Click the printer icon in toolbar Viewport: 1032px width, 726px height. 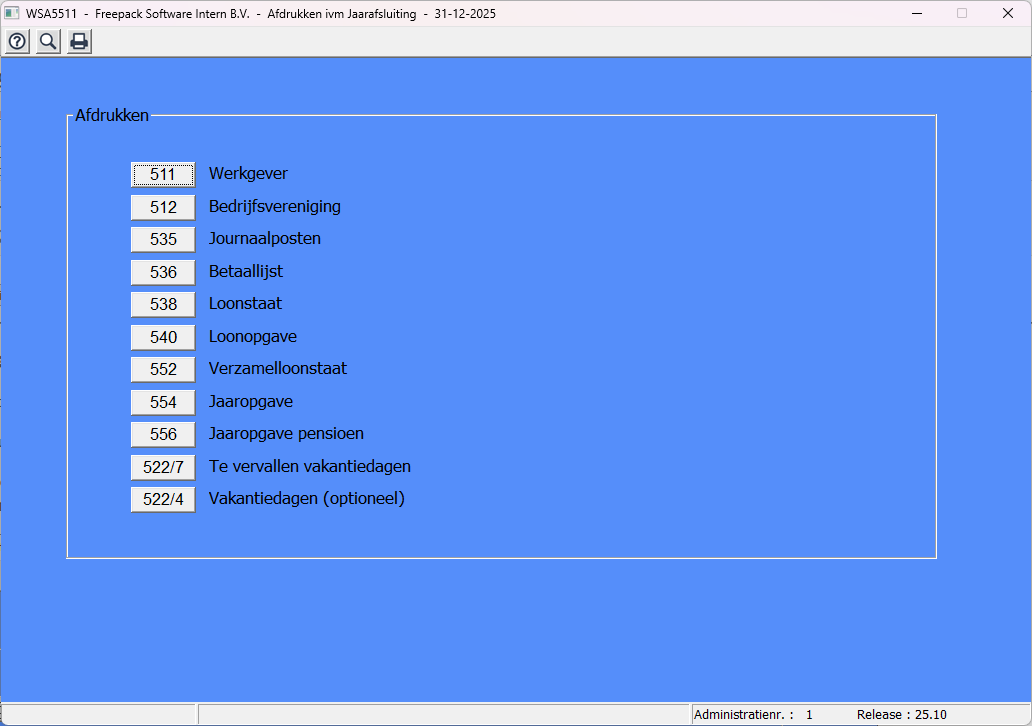click(79, 41)
